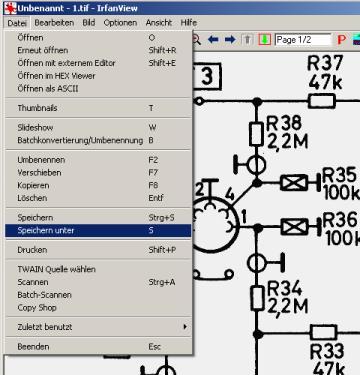Click Beenden to exit IrfanView
This screenshot has width=360, height=375.
pyautogui.click(x=98, y=347)
